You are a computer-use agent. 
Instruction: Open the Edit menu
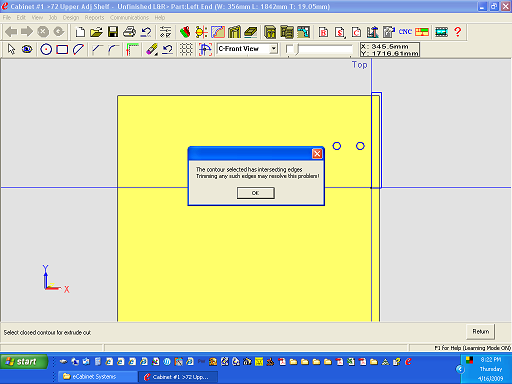21,17
